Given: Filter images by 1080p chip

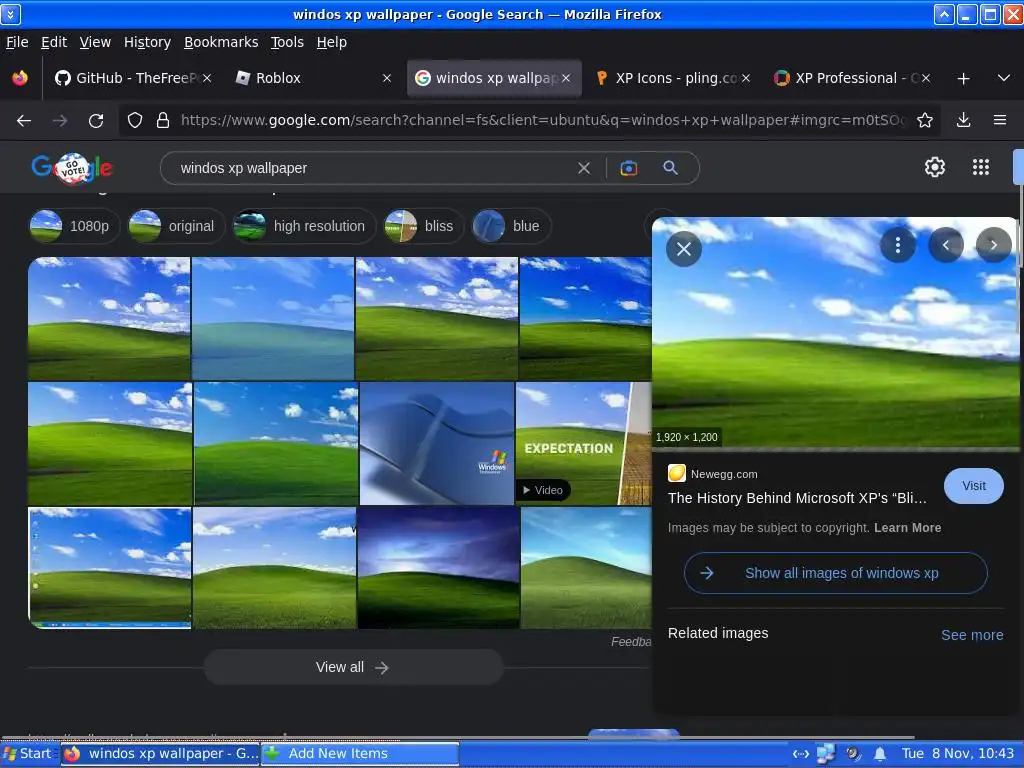Looking at the screenshot, I should pyautogui.click(x=74, y=226).
